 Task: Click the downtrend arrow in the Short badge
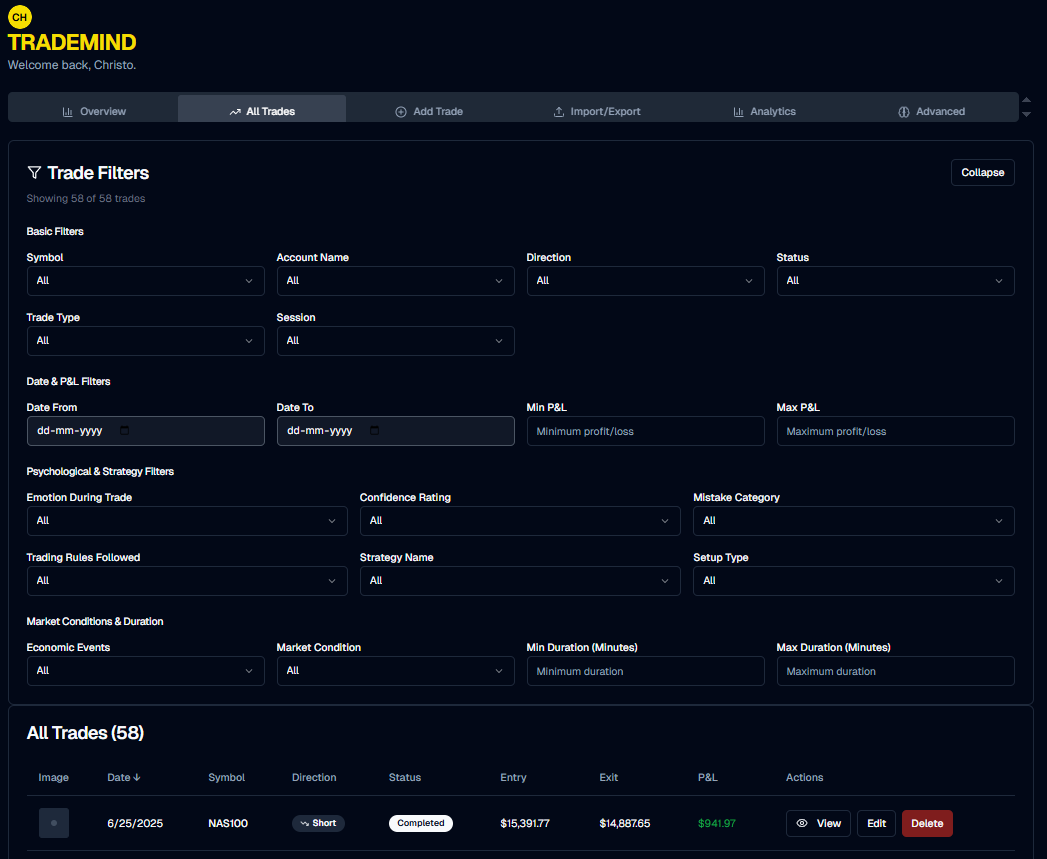(x=305, y=823)
